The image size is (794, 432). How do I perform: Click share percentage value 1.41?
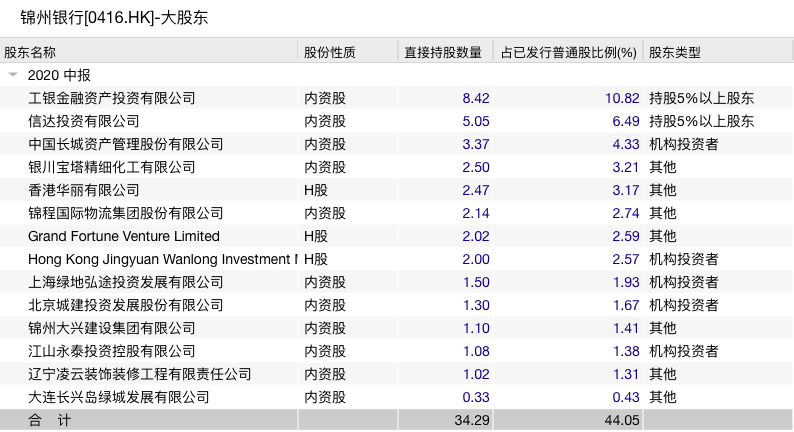pyautogui.click(x=626, y=328)
